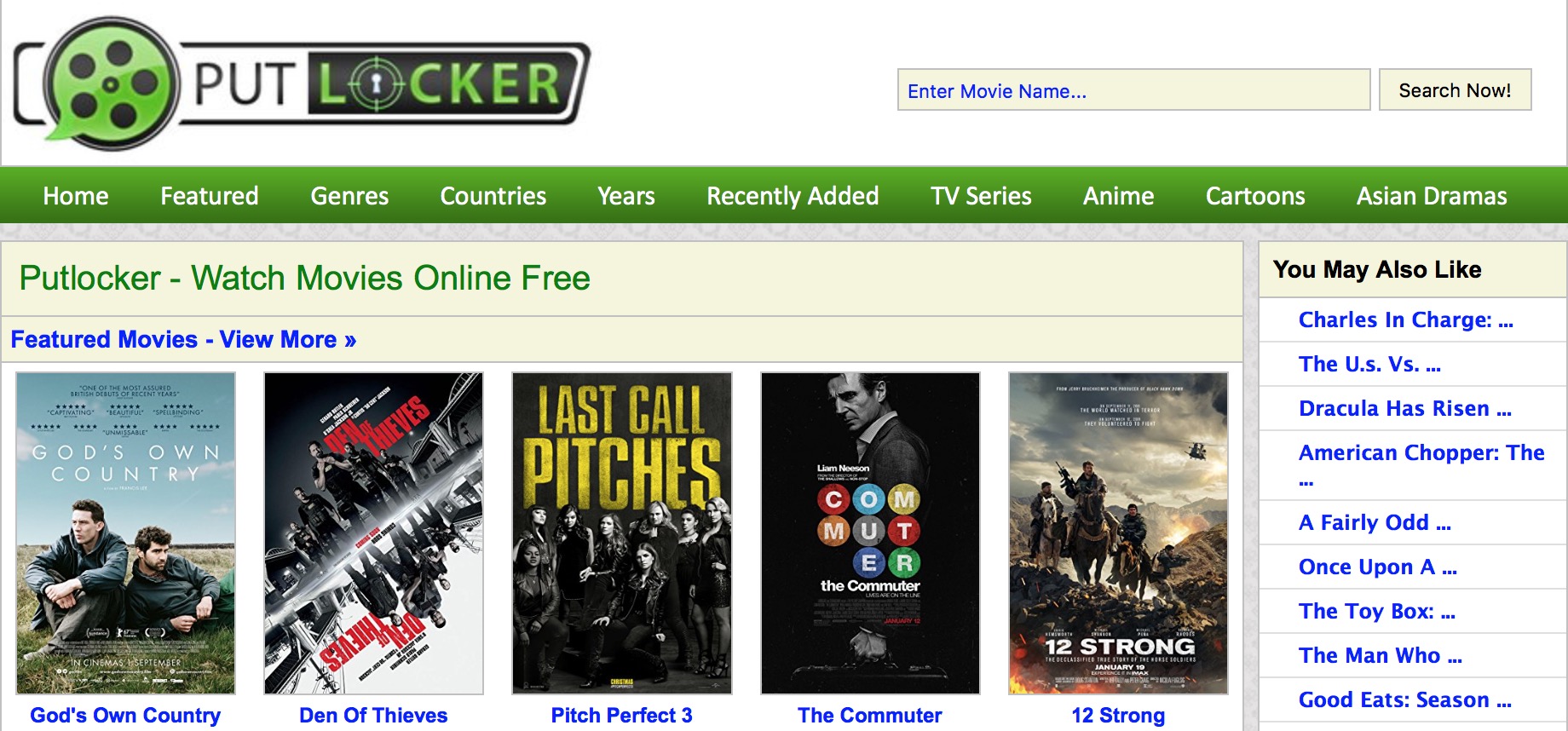Click the Charles In Charge sidebar link
Image resolution: width=1568 pixels, height=731 pixels.
1406,319
